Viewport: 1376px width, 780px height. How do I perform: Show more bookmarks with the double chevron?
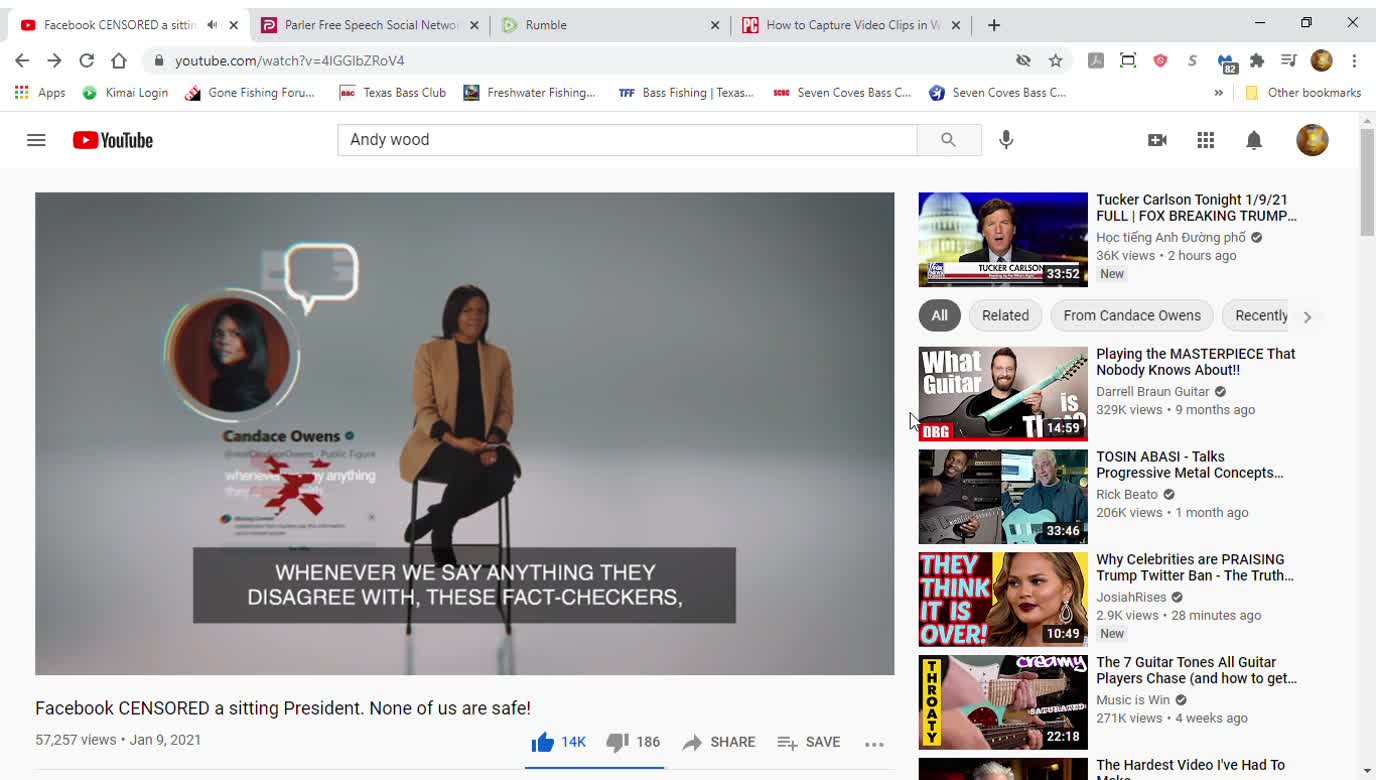[1218, 93]
